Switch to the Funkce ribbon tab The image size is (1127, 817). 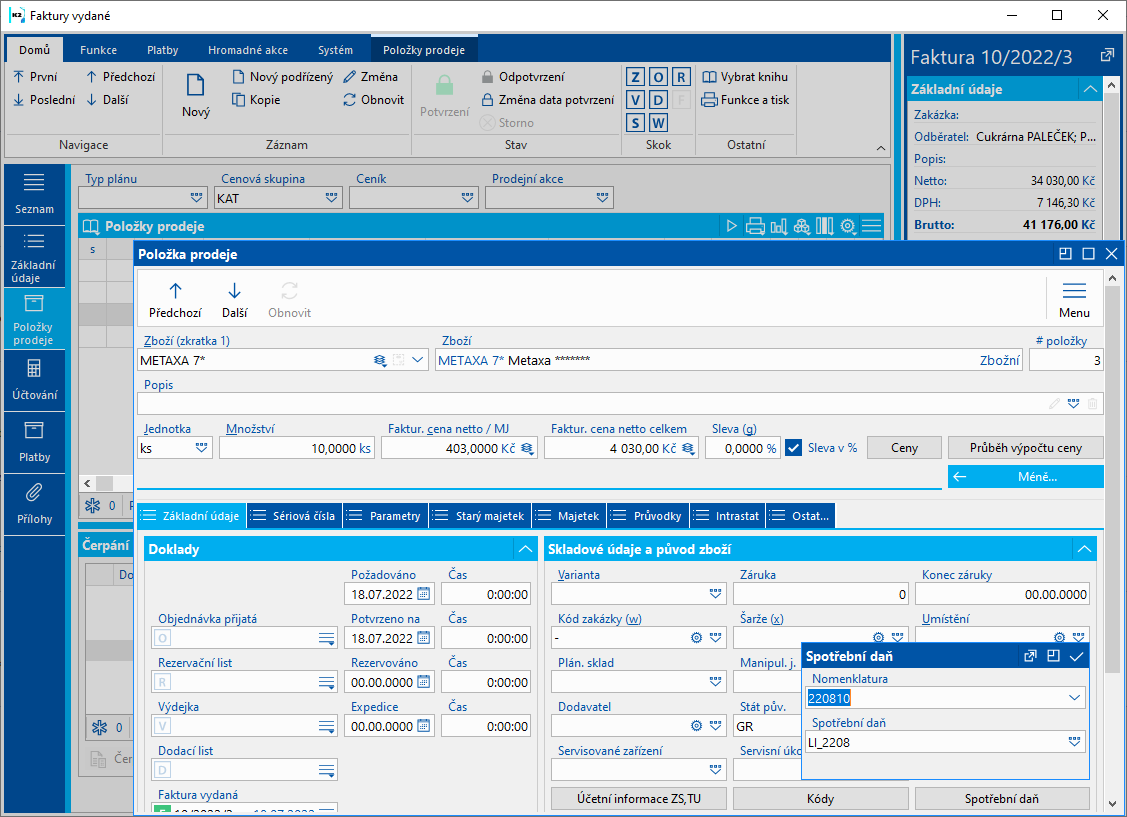(98, 50)
